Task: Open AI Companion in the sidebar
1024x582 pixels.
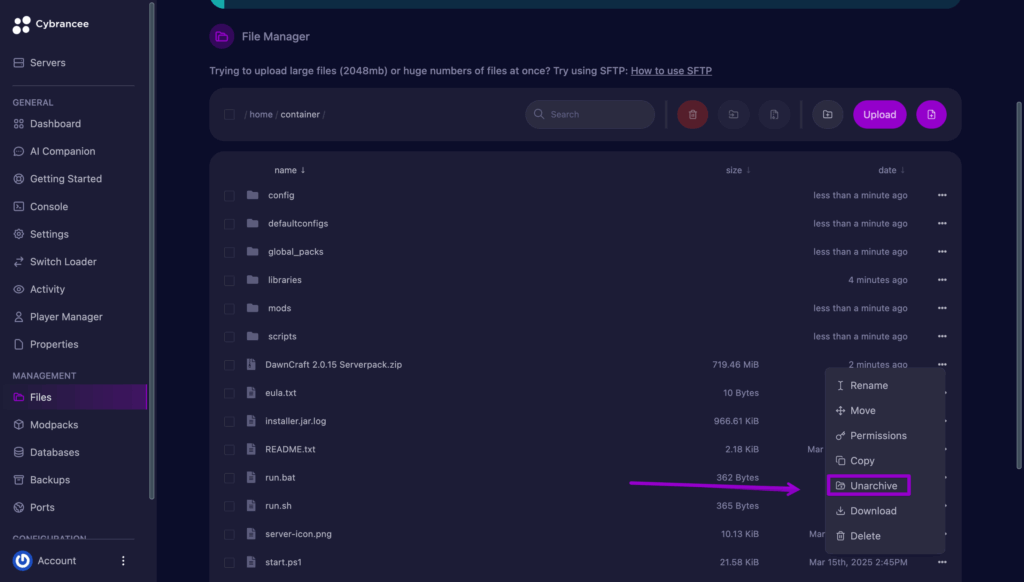Action: 62,152
